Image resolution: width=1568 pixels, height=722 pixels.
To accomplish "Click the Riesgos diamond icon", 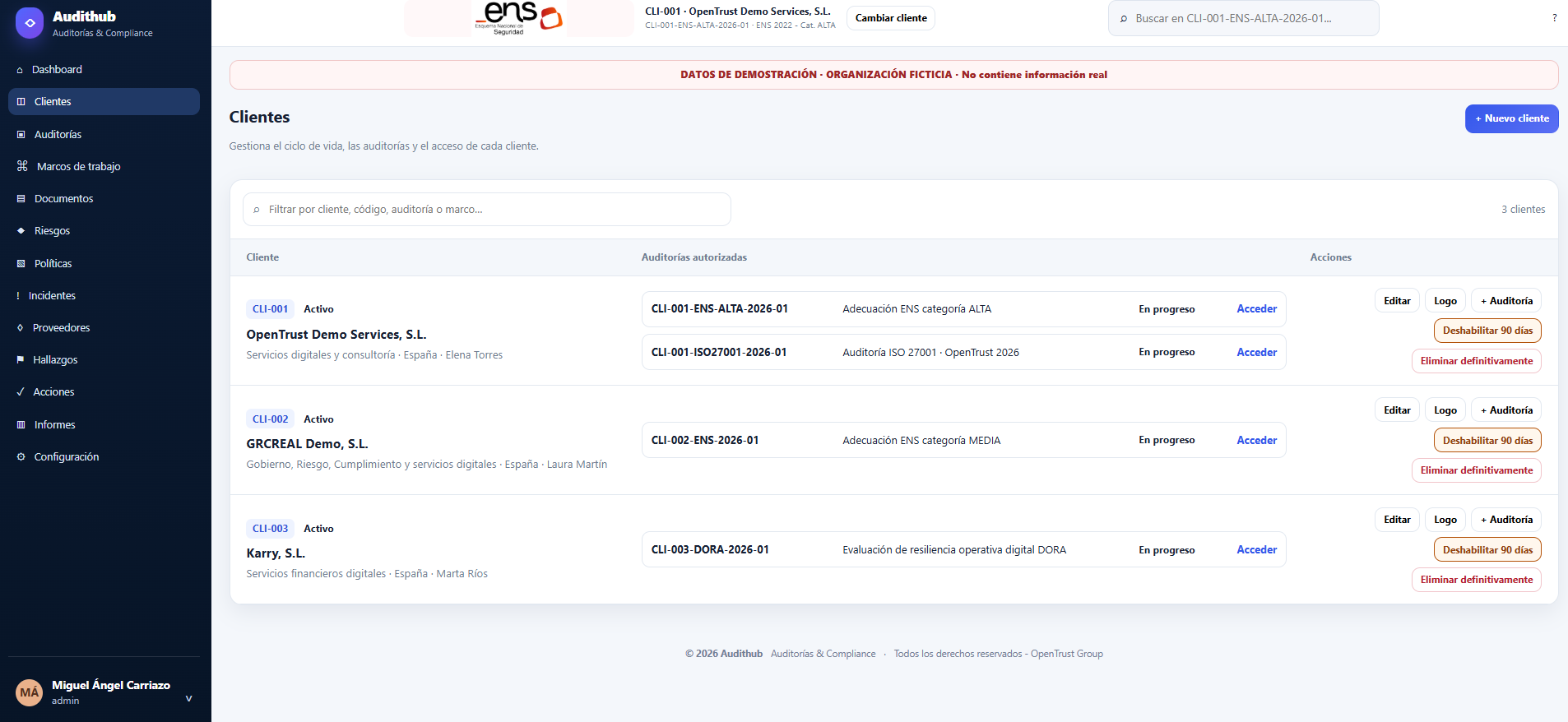I will coord(21,231).
